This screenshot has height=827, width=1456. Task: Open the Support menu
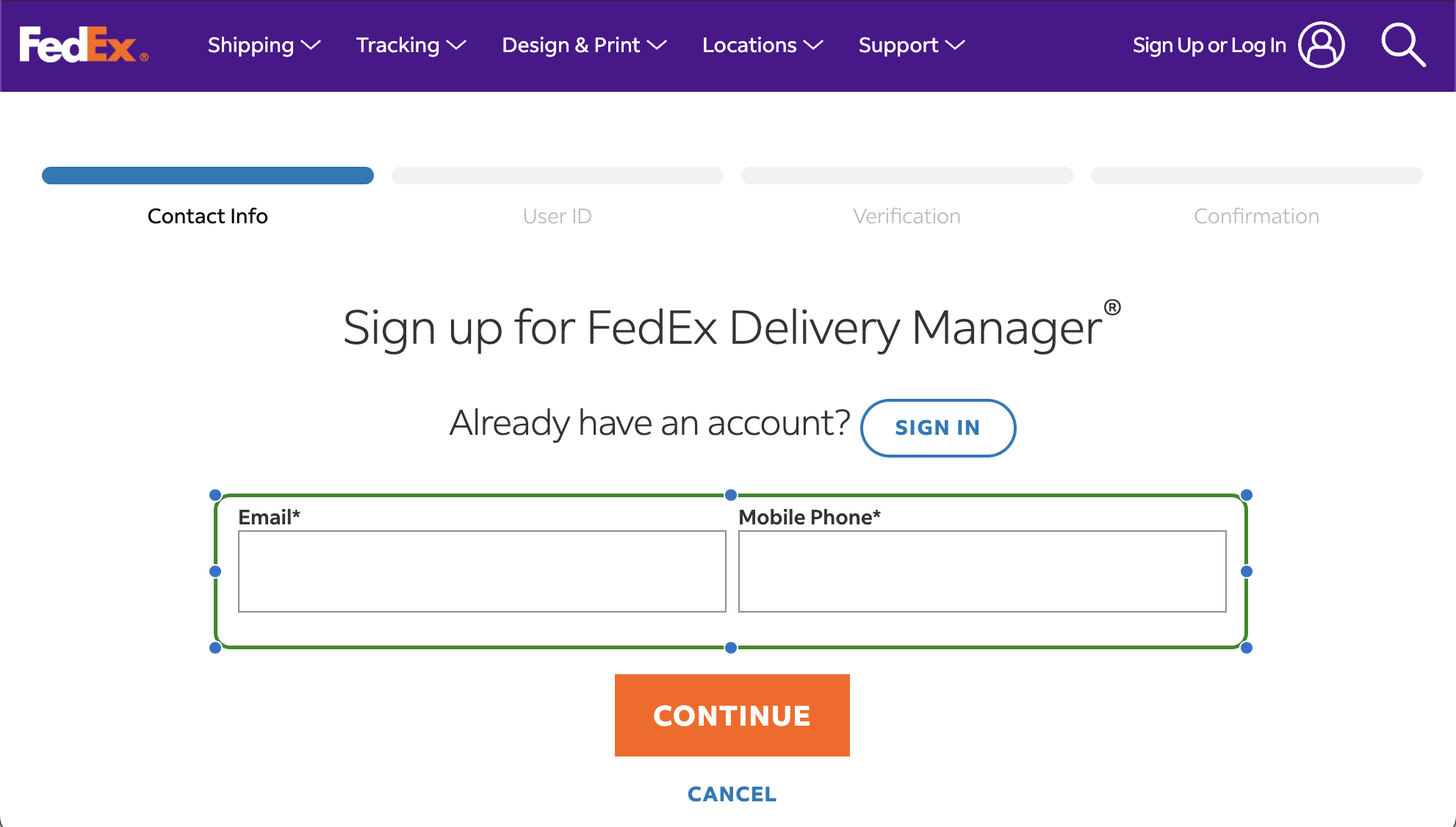point(912,46)
